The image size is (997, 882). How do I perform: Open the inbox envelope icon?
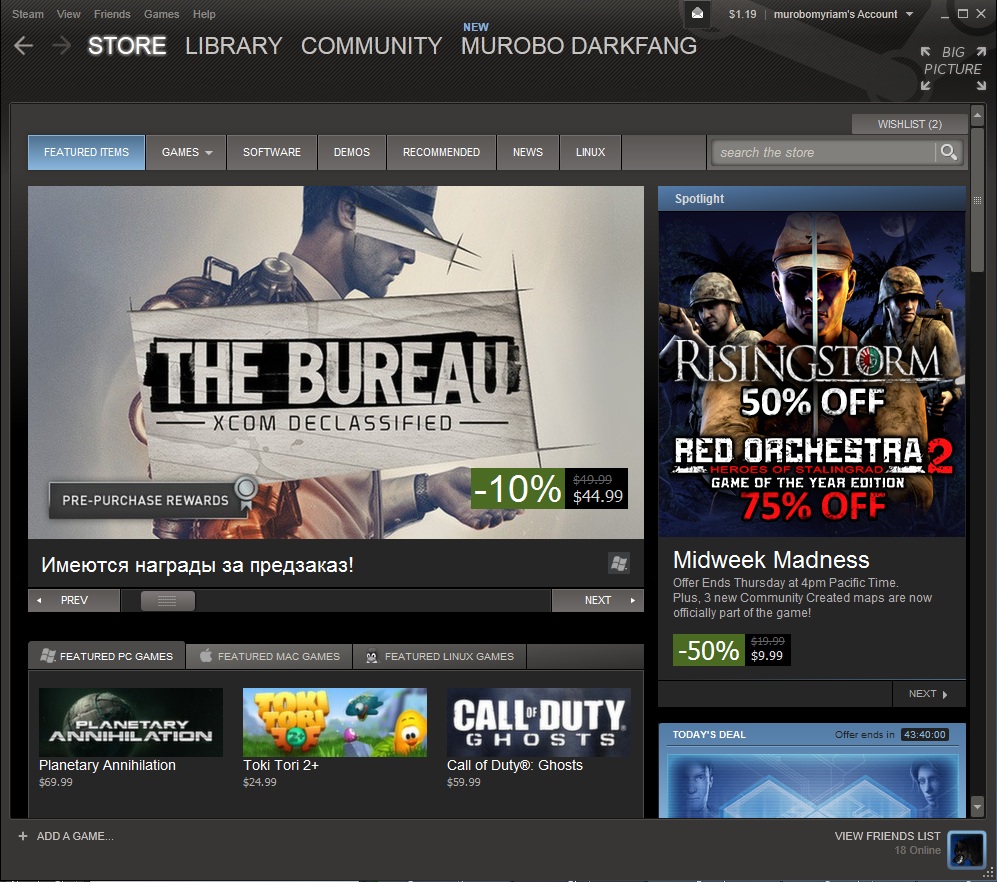click(x=698, y=13)
